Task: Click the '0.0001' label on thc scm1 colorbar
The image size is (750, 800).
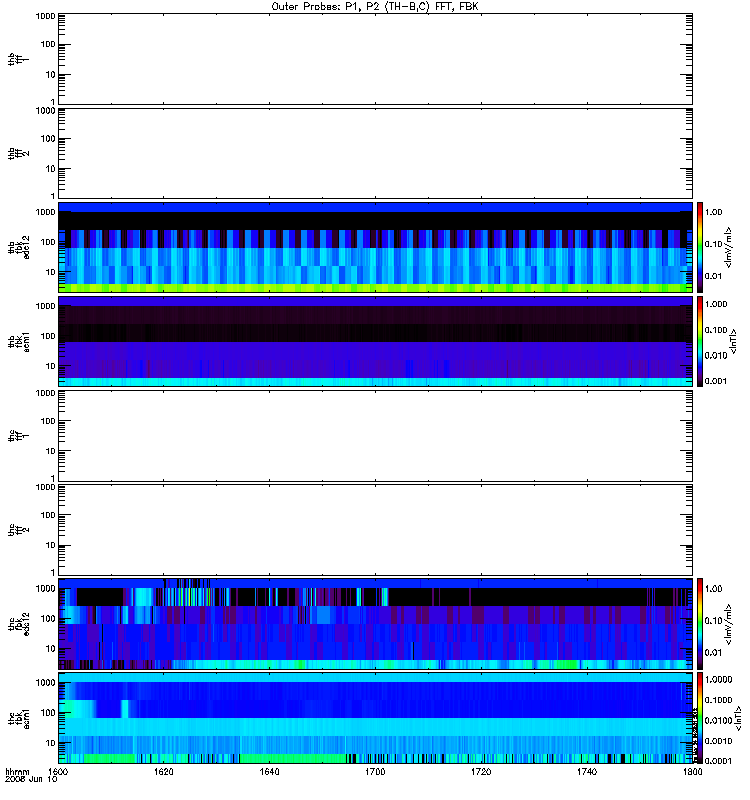Action: click(x=718, y=761)
